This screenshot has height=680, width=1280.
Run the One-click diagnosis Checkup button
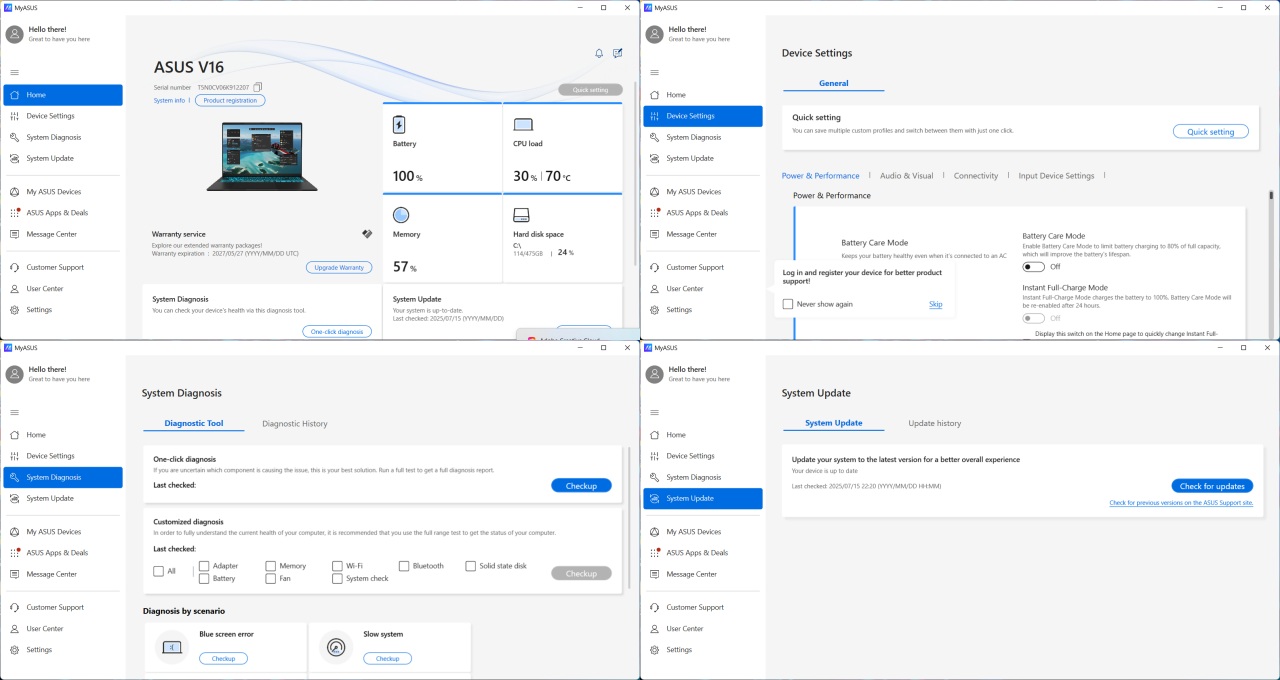tap(581, 486)
